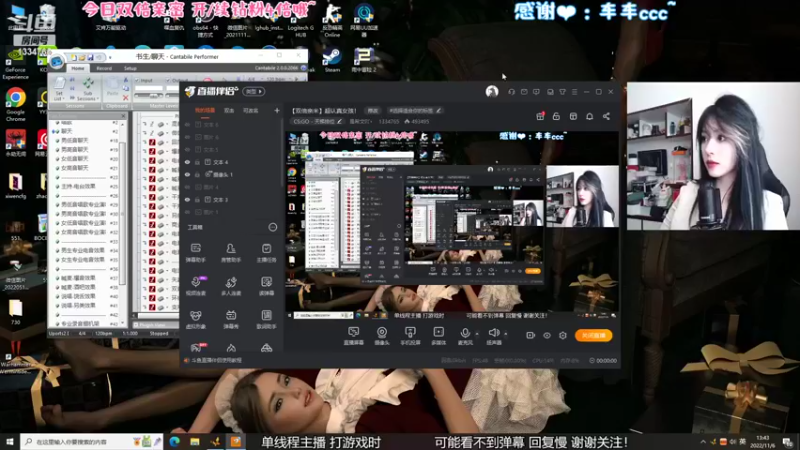800x450 pixels.
Task: Open the notification bell icon
Action: pos(589,116)
